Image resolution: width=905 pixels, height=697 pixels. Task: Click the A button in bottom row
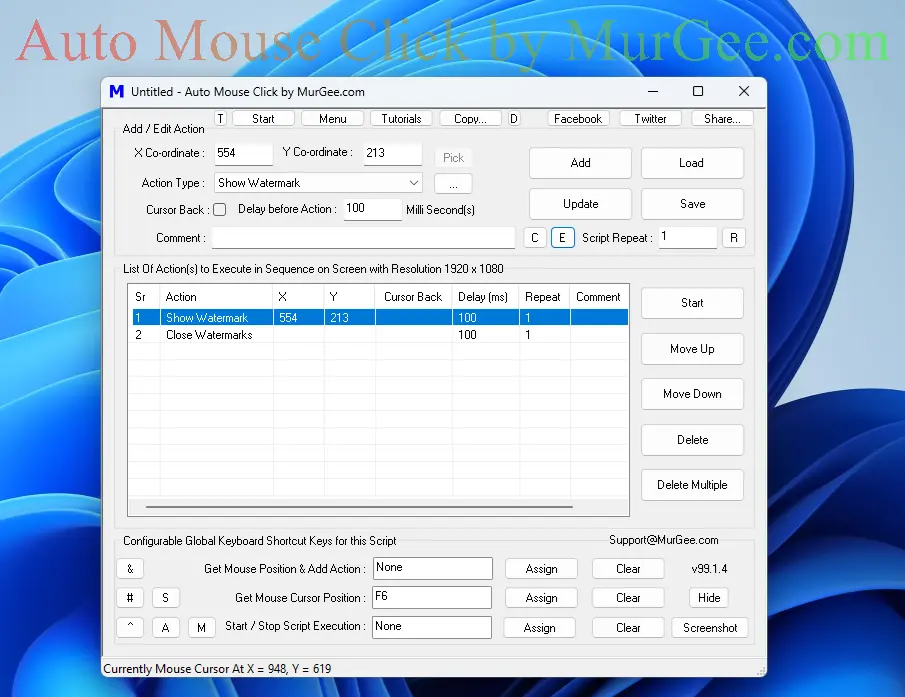166,627
